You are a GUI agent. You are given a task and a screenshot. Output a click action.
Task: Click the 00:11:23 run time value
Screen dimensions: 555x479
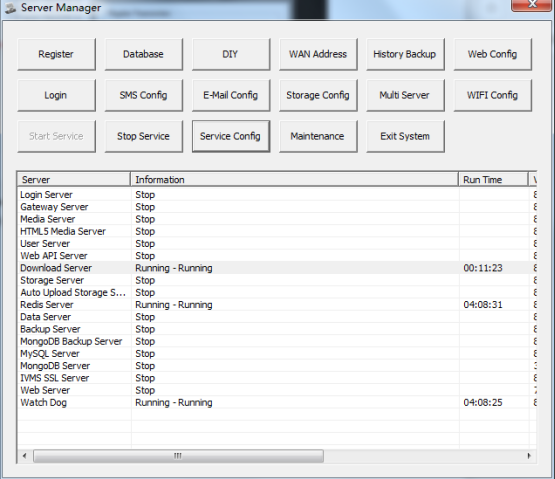pos(483,268)
